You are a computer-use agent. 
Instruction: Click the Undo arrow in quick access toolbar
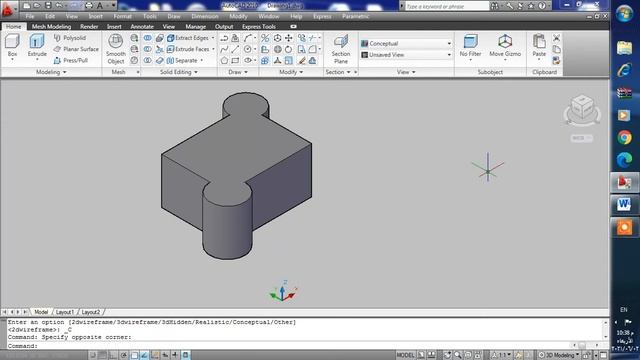coord(59,6)
